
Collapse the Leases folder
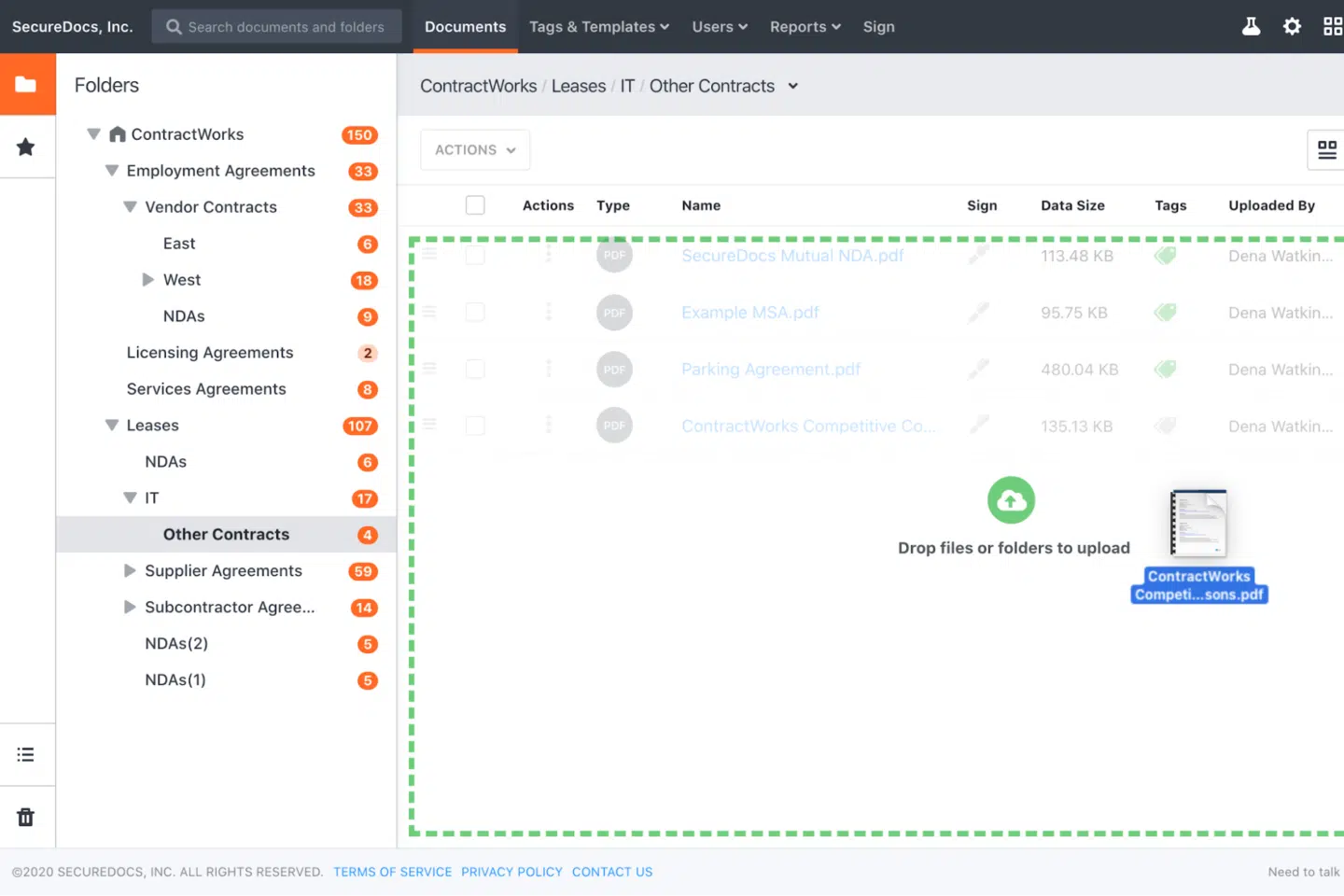pyautogui.click(x=112, y=426)
